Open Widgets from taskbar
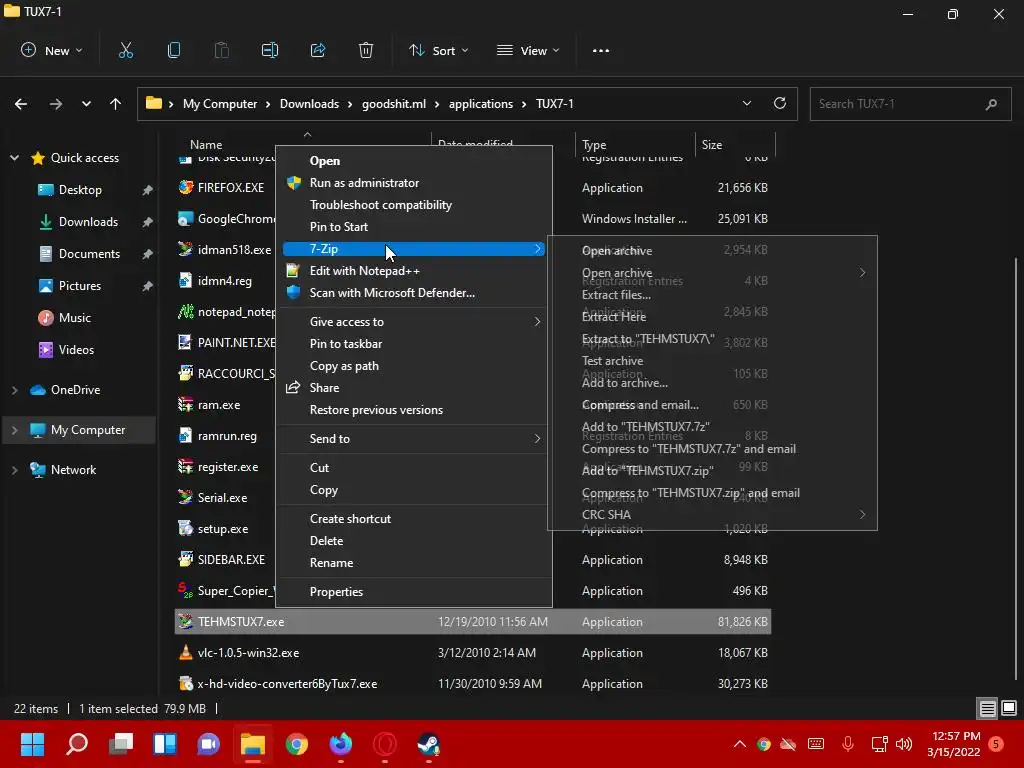This screenshot has height=768, width=1024. click(x=165, y=744)
